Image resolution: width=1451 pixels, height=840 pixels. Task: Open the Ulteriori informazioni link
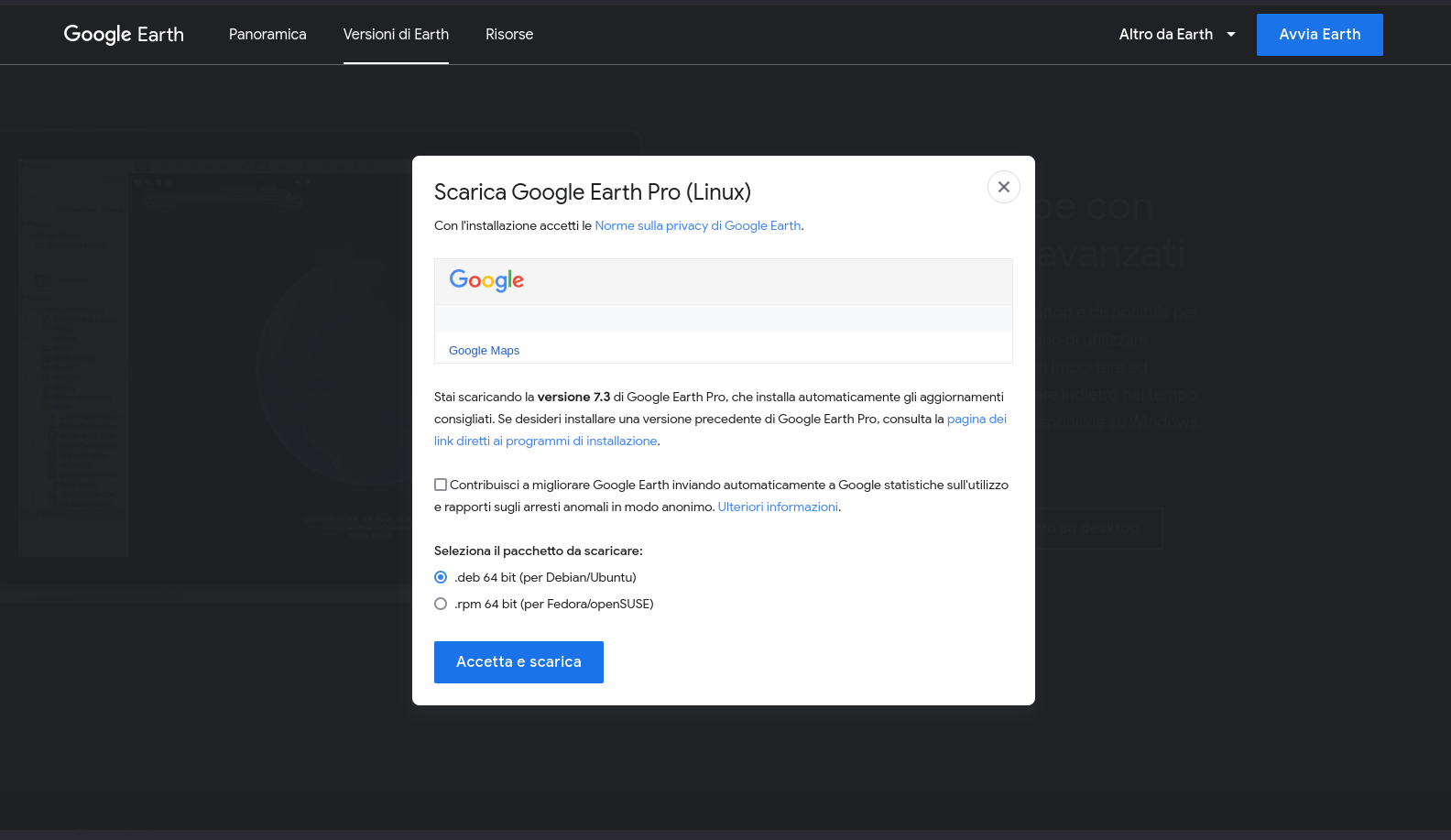pyautogui.click(x=778, y=507)
